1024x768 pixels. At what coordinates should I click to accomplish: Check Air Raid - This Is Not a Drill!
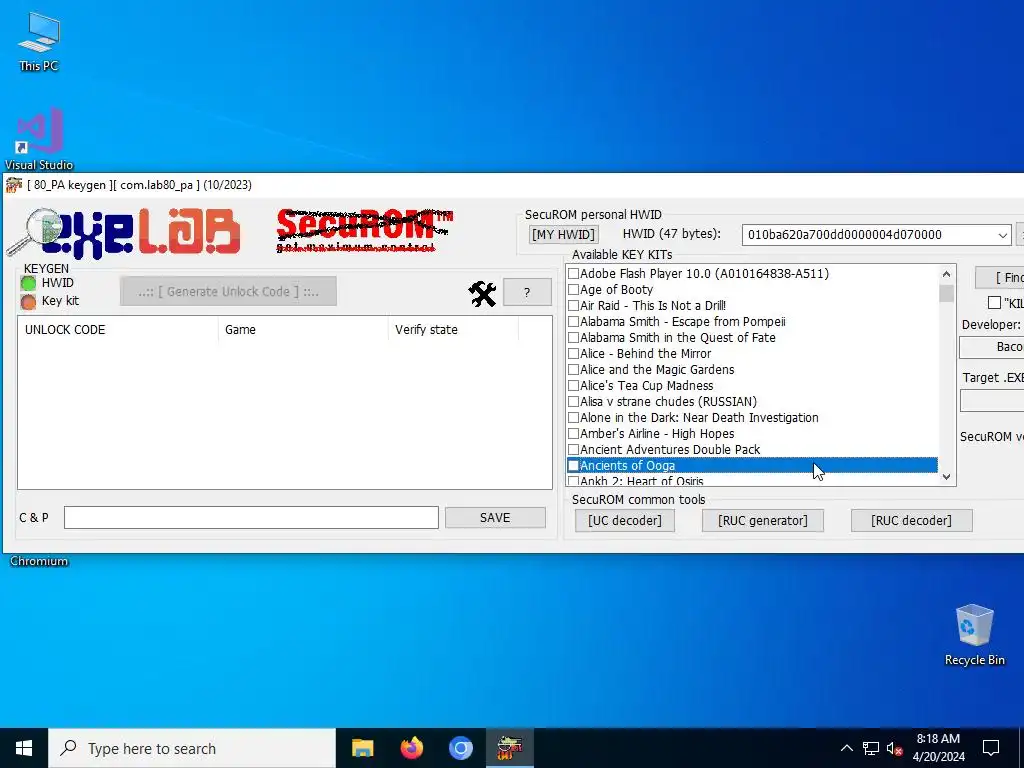(573, 306)
